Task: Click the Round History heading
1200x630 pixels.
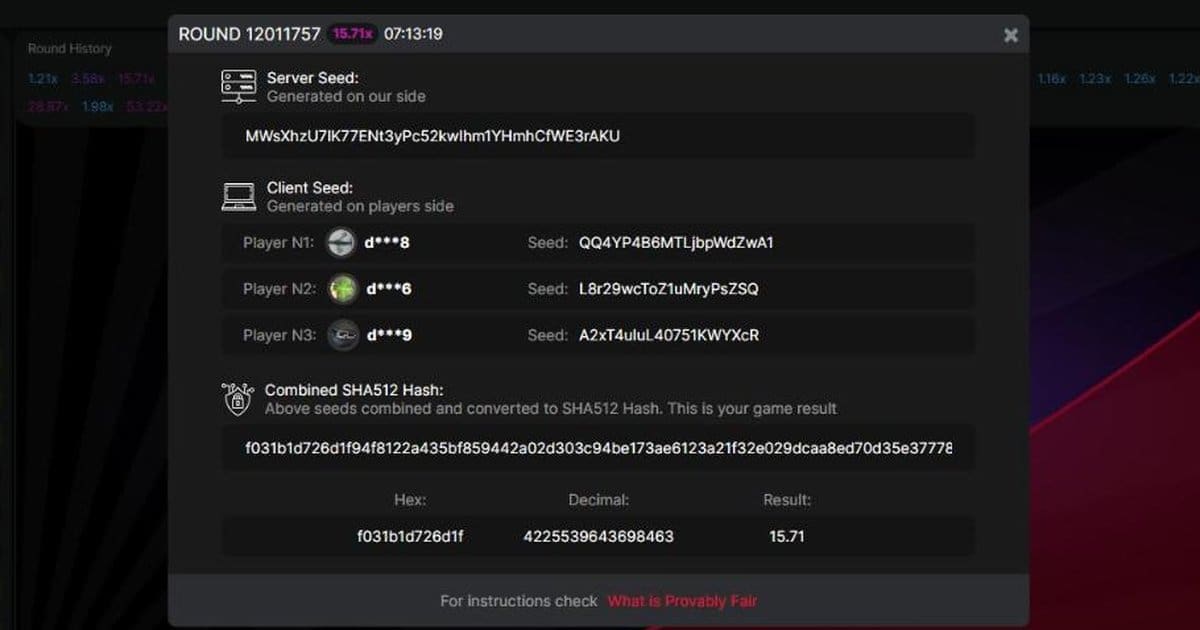Action: click(x=70, y=48)
